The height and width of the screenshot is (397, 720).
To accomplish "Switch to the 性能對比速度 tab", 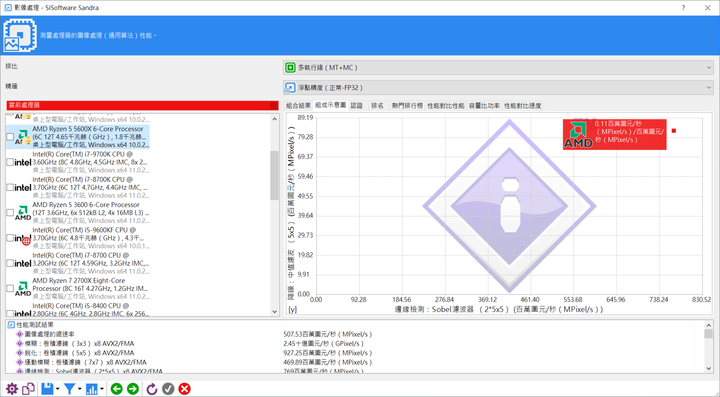I will click(523, 106).
